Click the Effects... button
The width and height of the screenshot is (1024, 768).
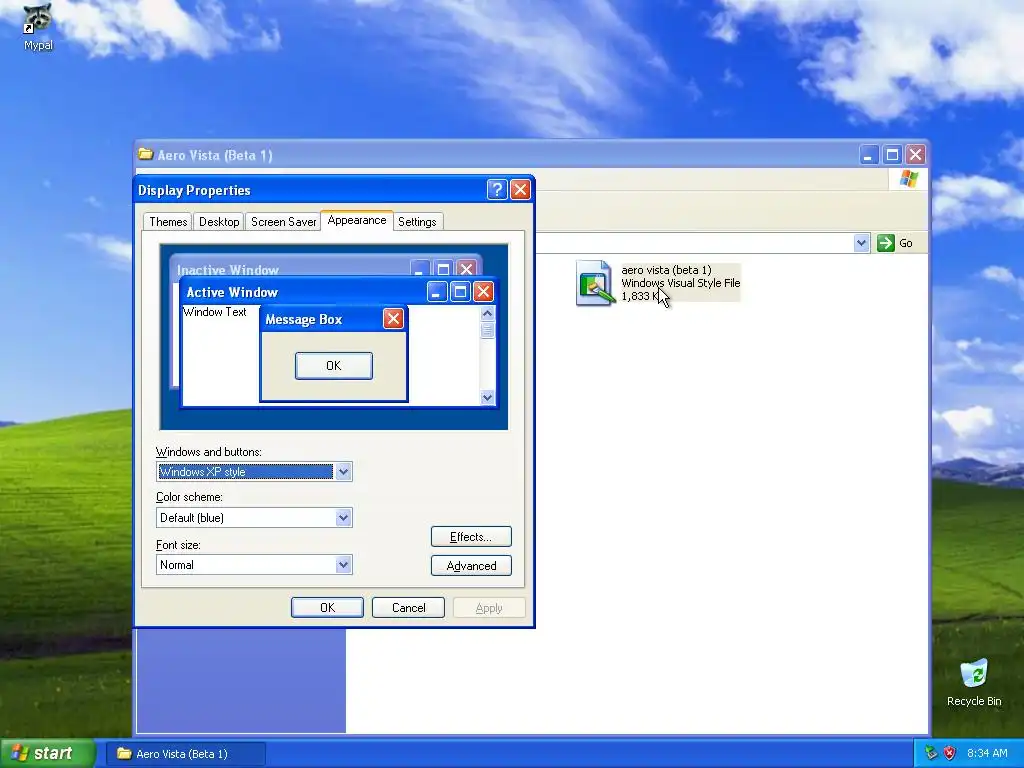(471, 537)
